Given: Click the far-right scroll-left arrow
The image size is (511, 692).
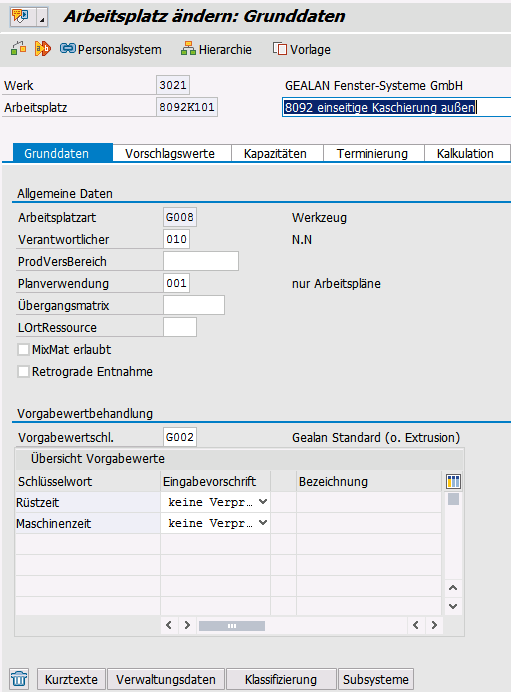Looking at the screenshot, I should [415, 625].
